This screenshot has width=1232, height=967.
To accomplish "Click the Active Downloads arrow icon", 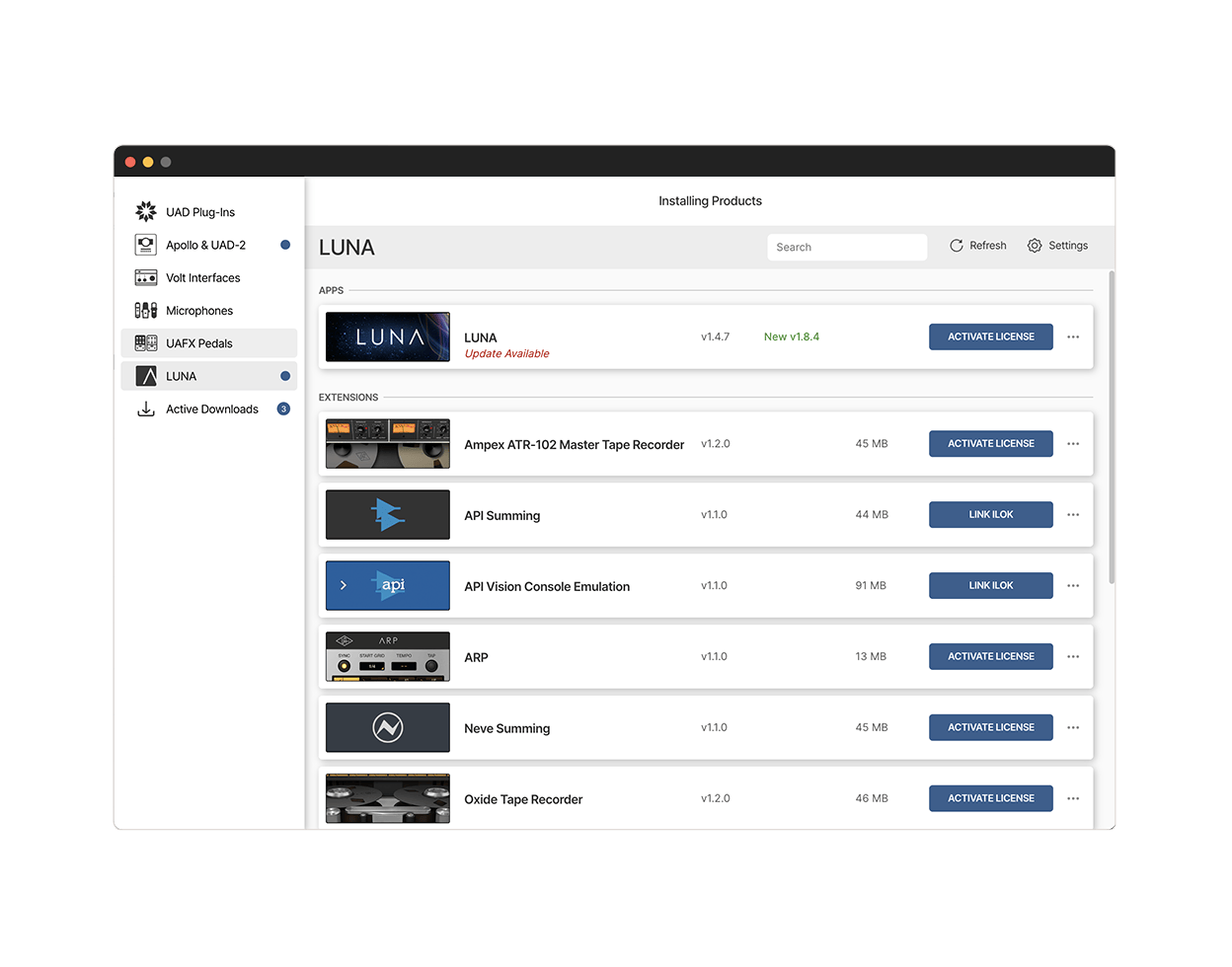I will pyautogui.click(x=146, y=409).
